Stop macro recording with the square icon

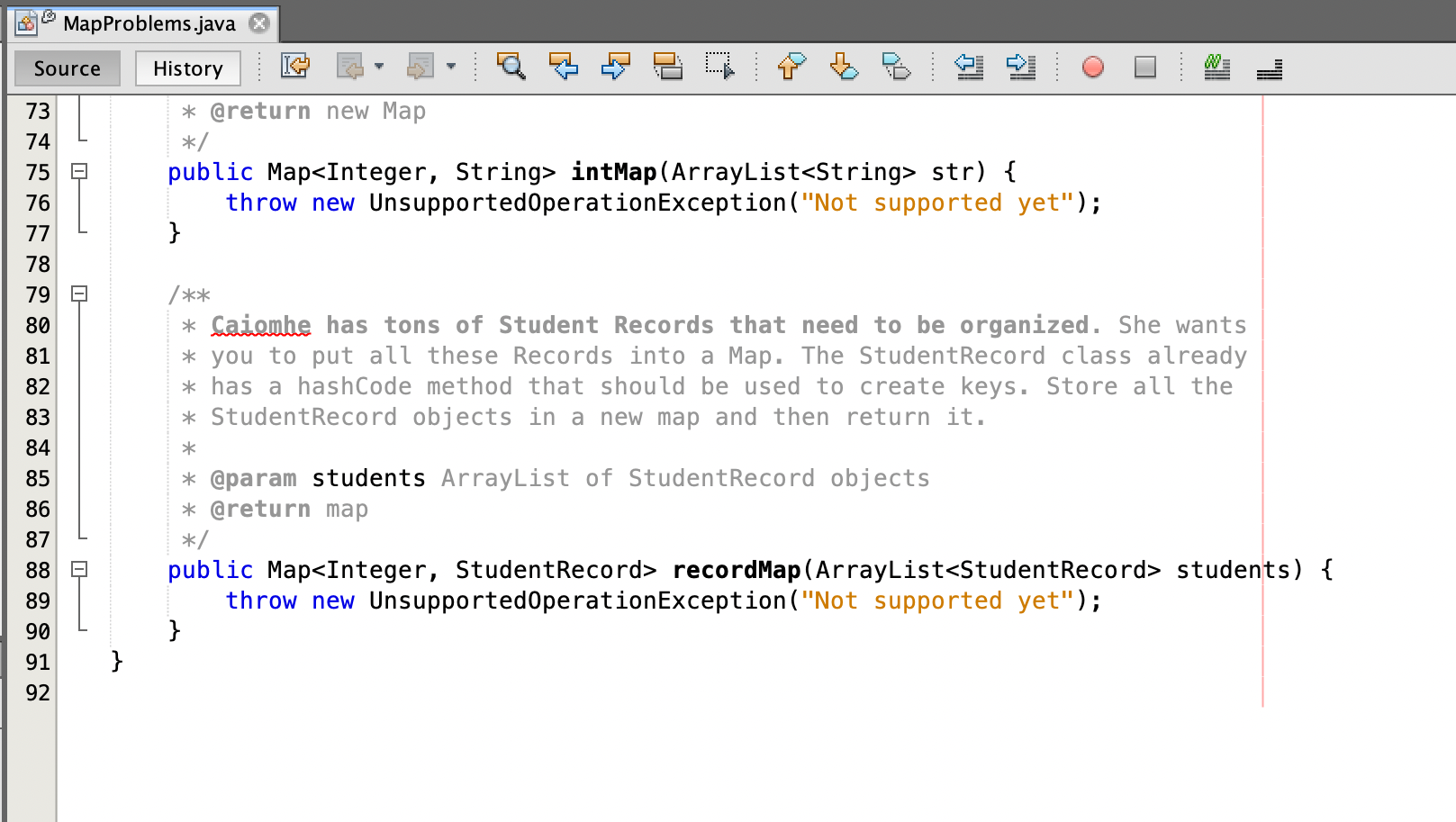[1145, 68]
